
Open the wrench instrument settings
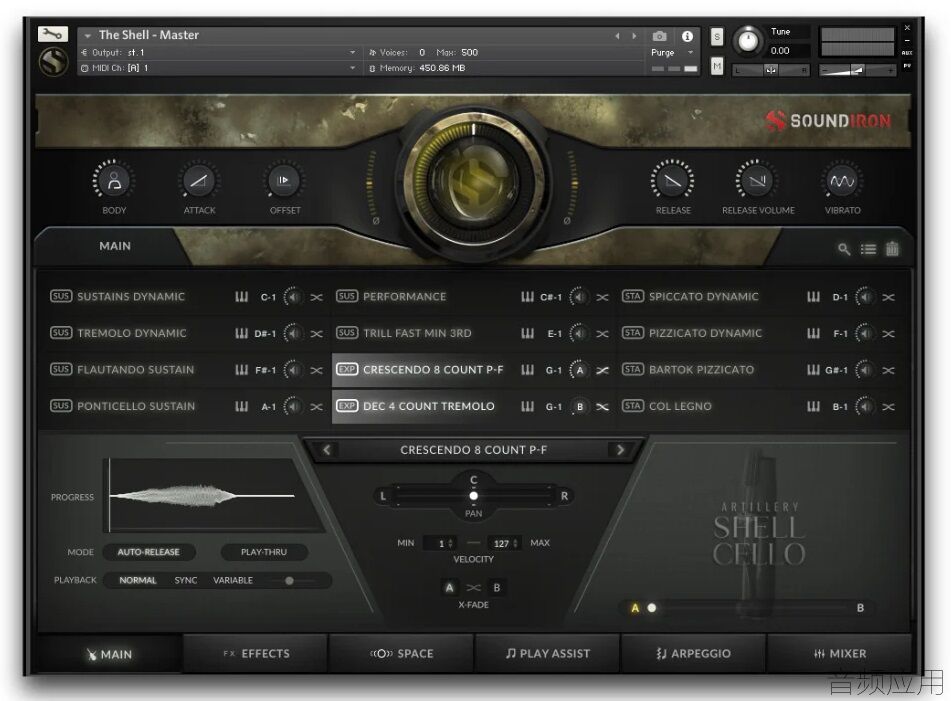pyautogui.click(x=52, y=34)
